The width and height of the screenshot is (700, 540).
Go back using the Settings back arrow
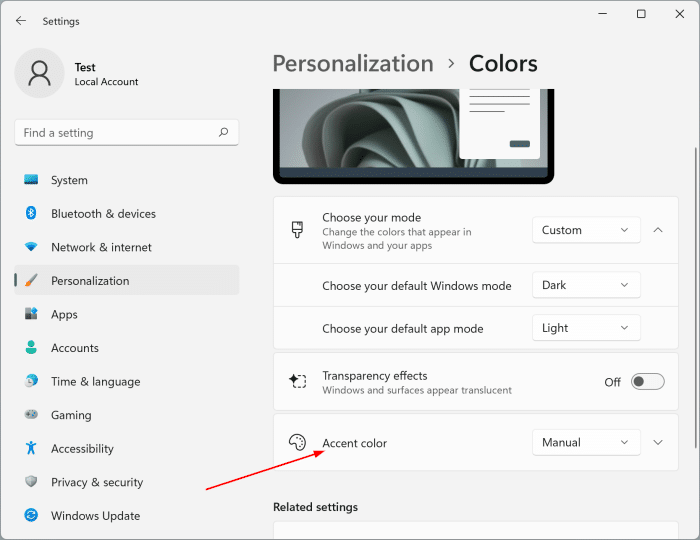click(x=21, y=21)
